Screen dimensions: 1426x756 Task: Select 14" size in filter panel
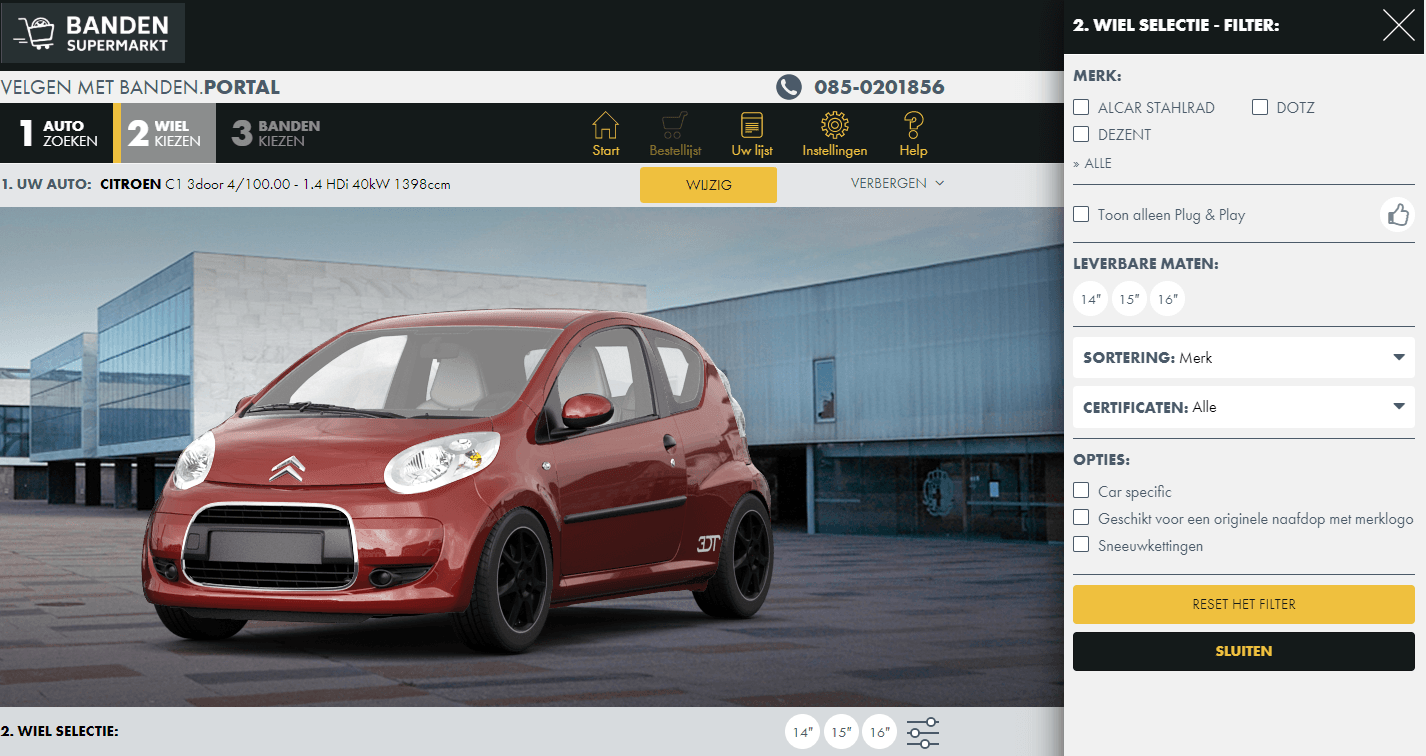pyautogui.click(x=1090, y=298)
